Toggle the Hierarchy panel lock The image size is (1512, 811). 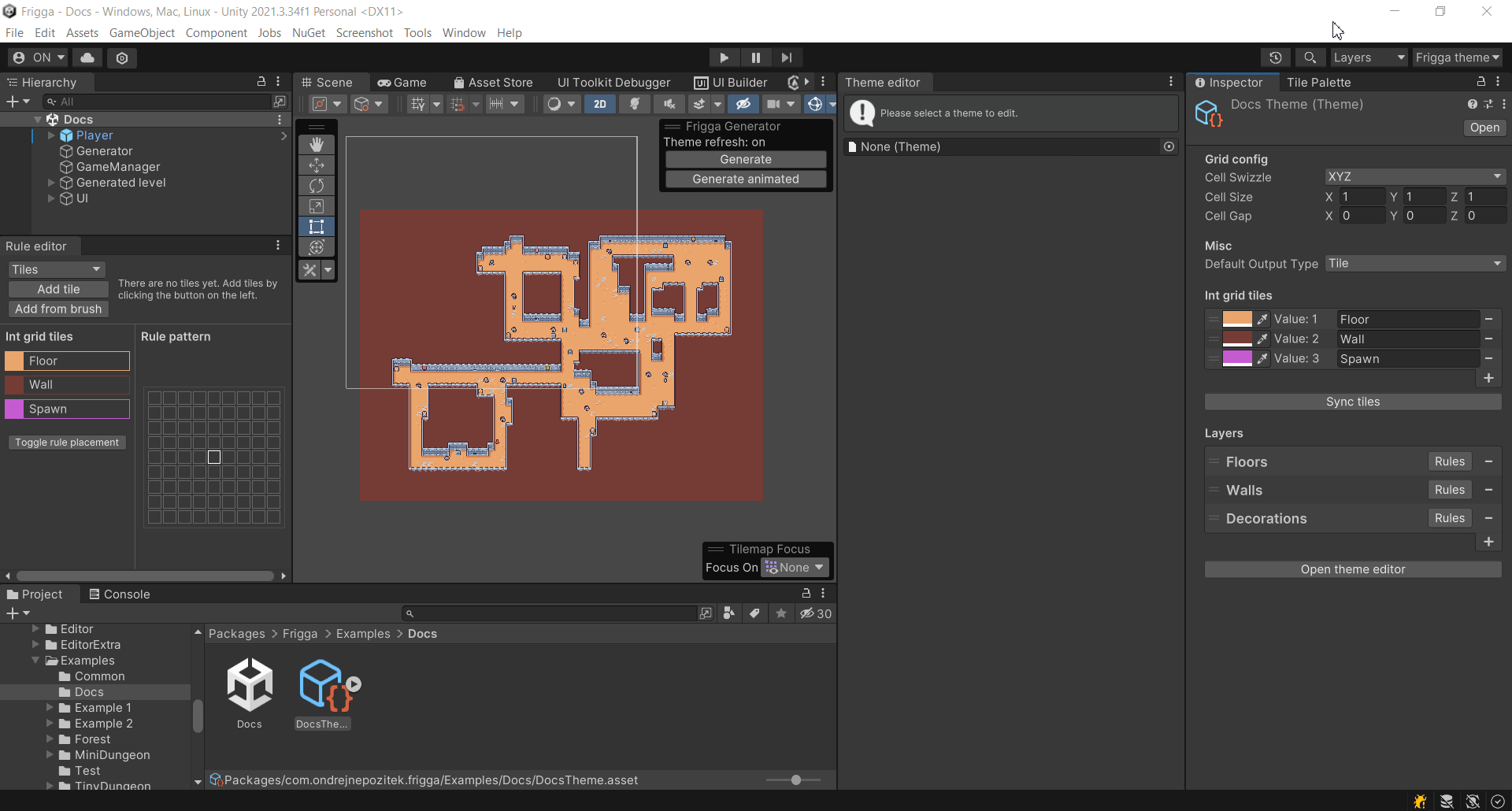[261, 82]
